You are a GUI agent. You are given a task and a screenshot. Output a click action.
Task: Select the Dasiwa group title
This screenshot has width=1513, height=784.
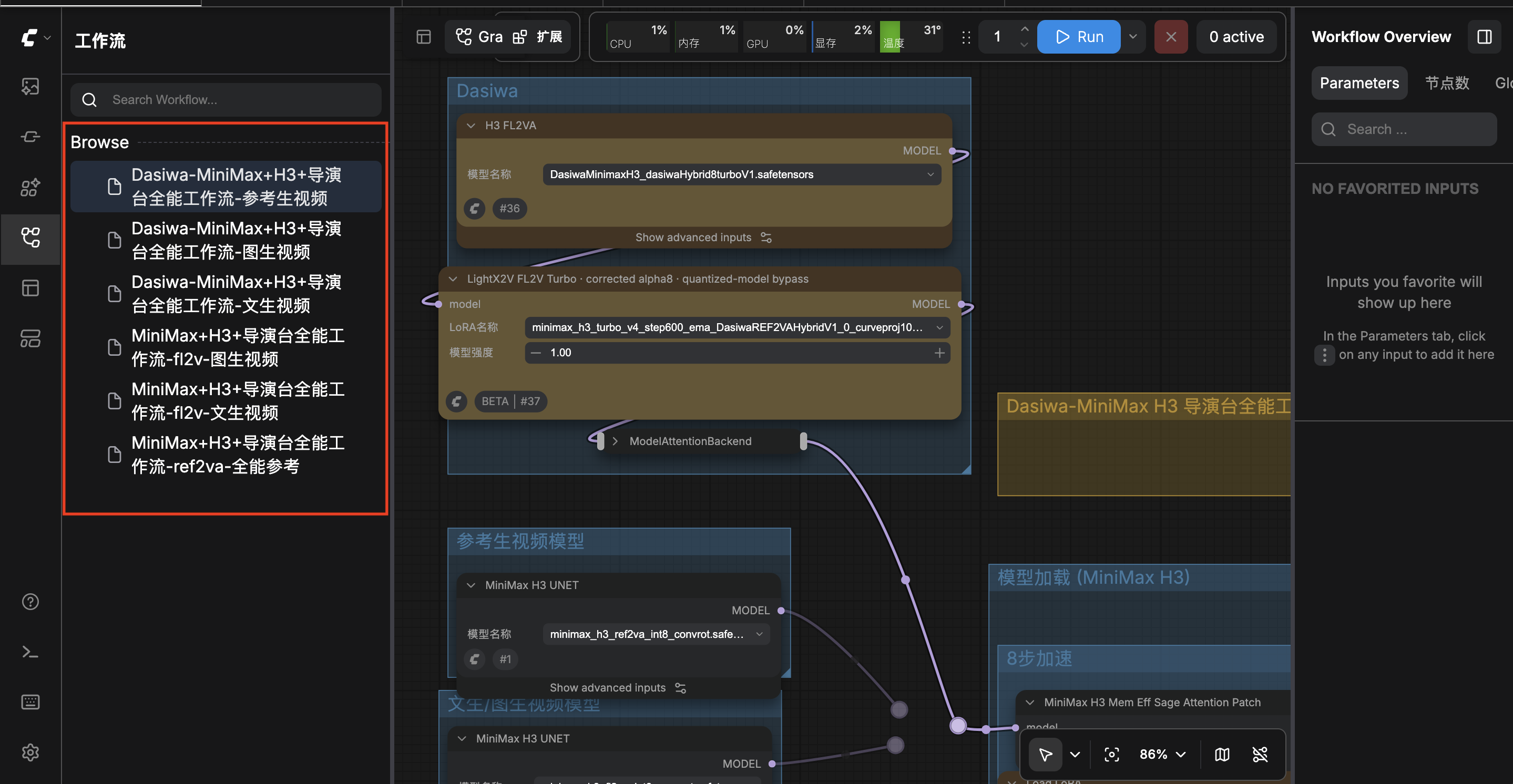(487, 91)
